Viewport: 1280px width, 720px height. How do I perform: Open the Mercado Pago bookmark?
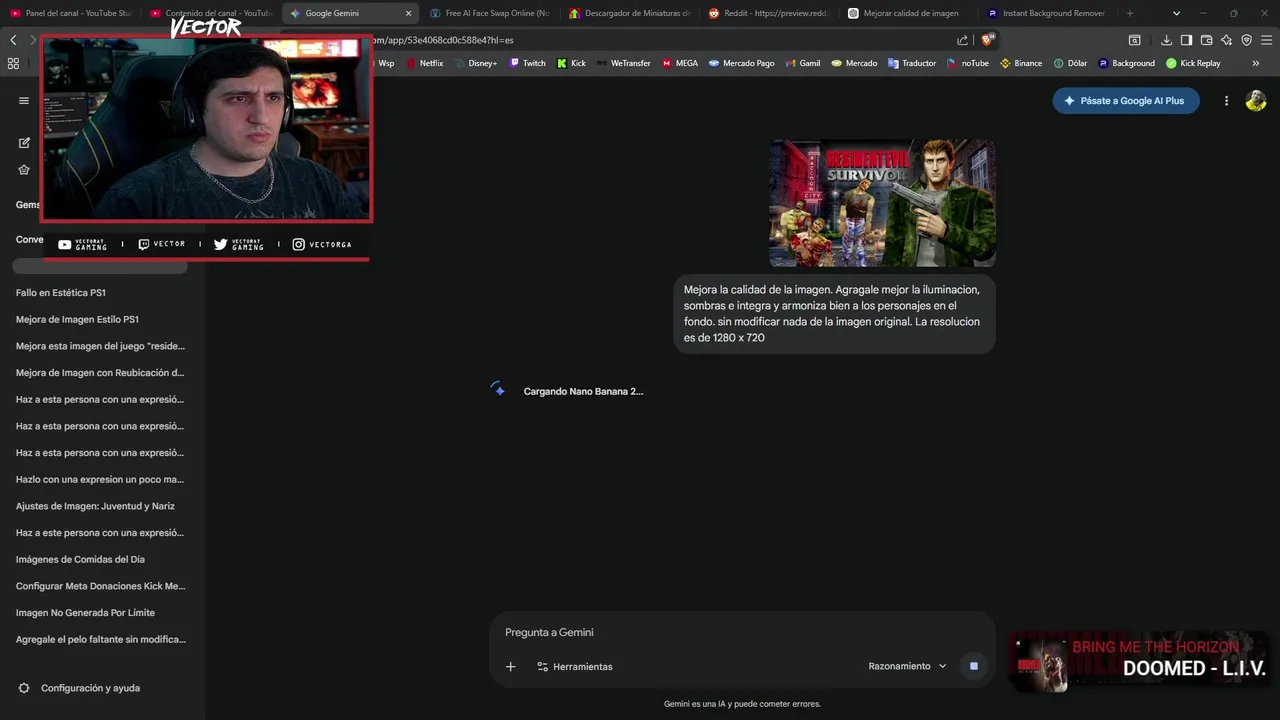(x=741, y=63)
